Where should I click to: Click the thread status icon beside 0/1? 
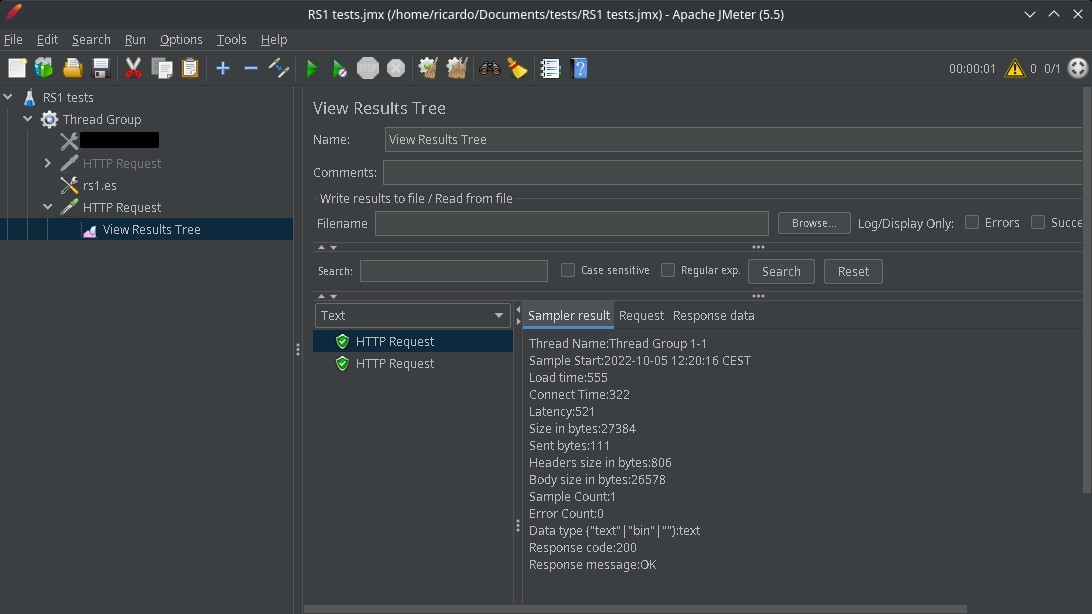(x=1077, y=68)
